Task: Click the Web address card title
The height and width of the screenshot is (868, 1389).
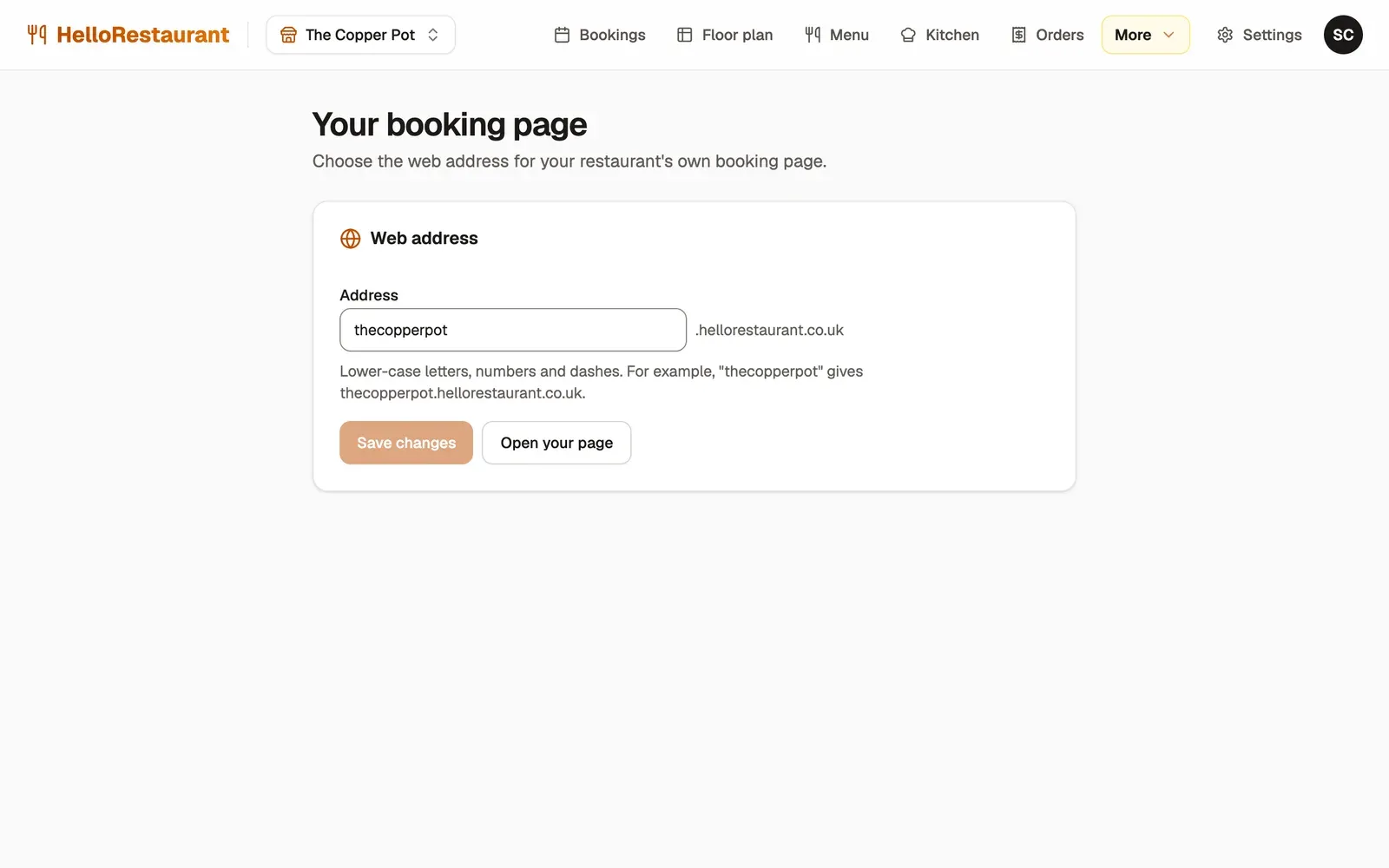Action: pos(424,239)
